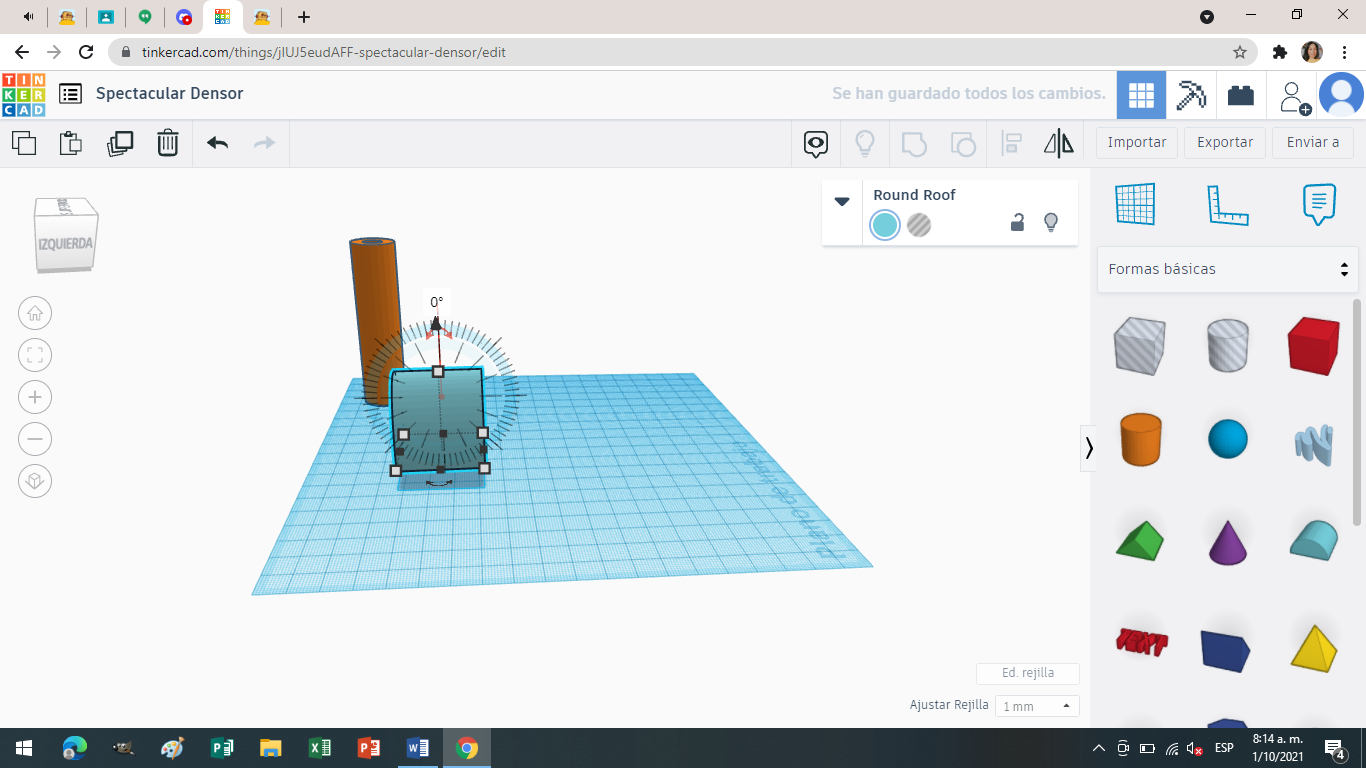Click the Copy tool icon
Viewport: 1366px width, 768px height.
pos(24,143)
